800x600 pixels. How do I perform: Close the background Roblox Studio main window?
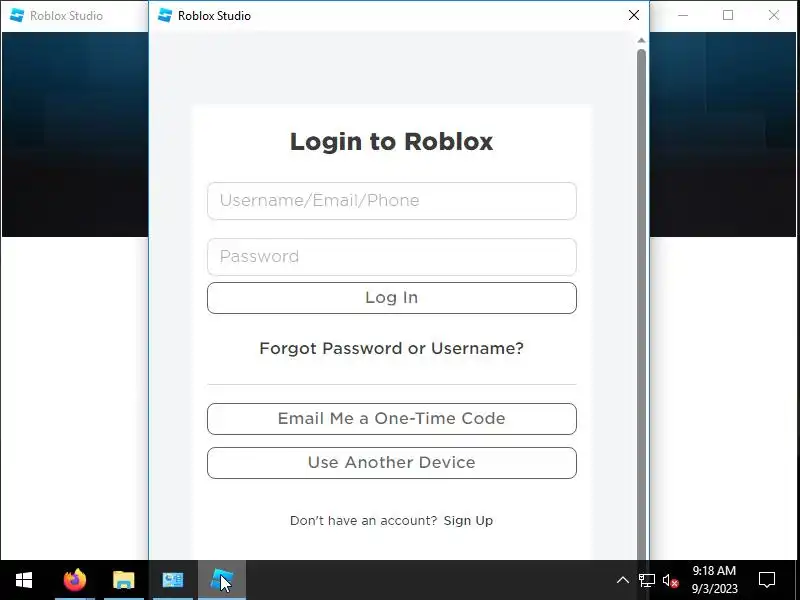(773, 15)
